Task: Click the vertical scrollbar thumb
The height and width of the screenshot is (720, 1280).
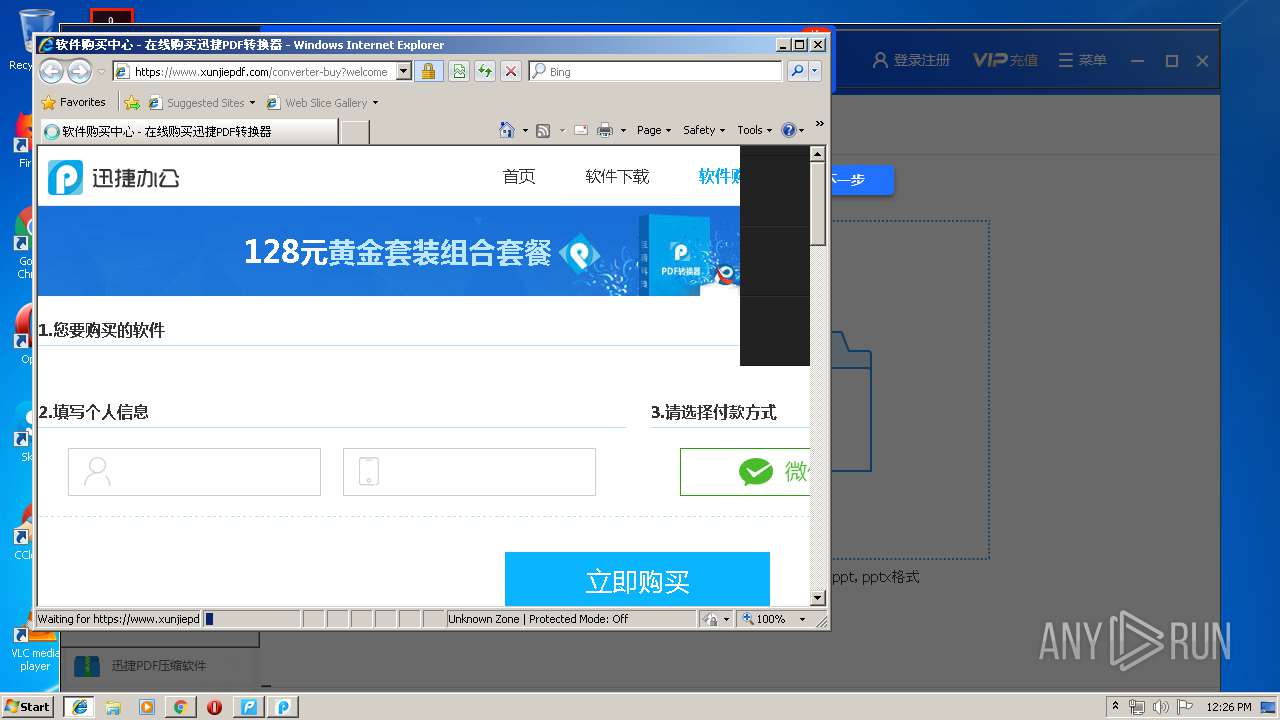Action: click(x=817, y=203)
